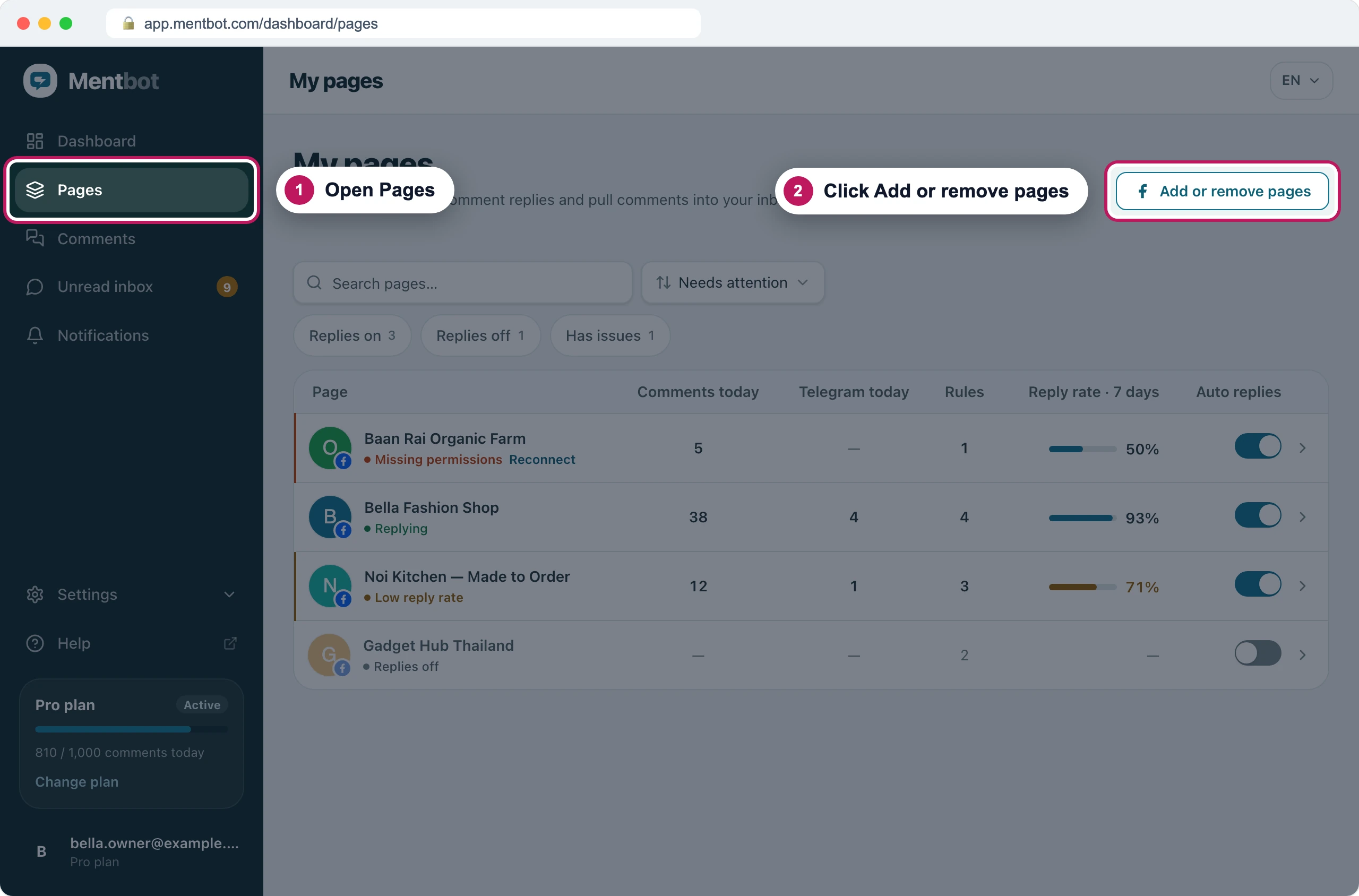Viewport: 1359px width, 896px height.
Task: Click the Dashboard grid icon
Action: pos(35,141)
